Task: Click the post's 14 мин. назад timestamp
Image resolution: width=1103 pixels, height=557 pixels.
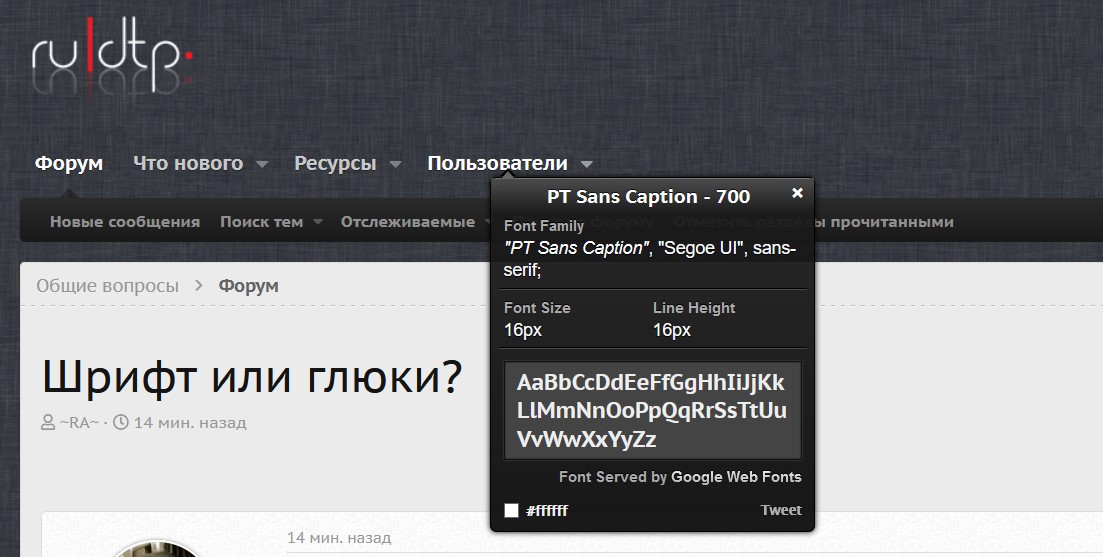Action: (x=338, y=538)
